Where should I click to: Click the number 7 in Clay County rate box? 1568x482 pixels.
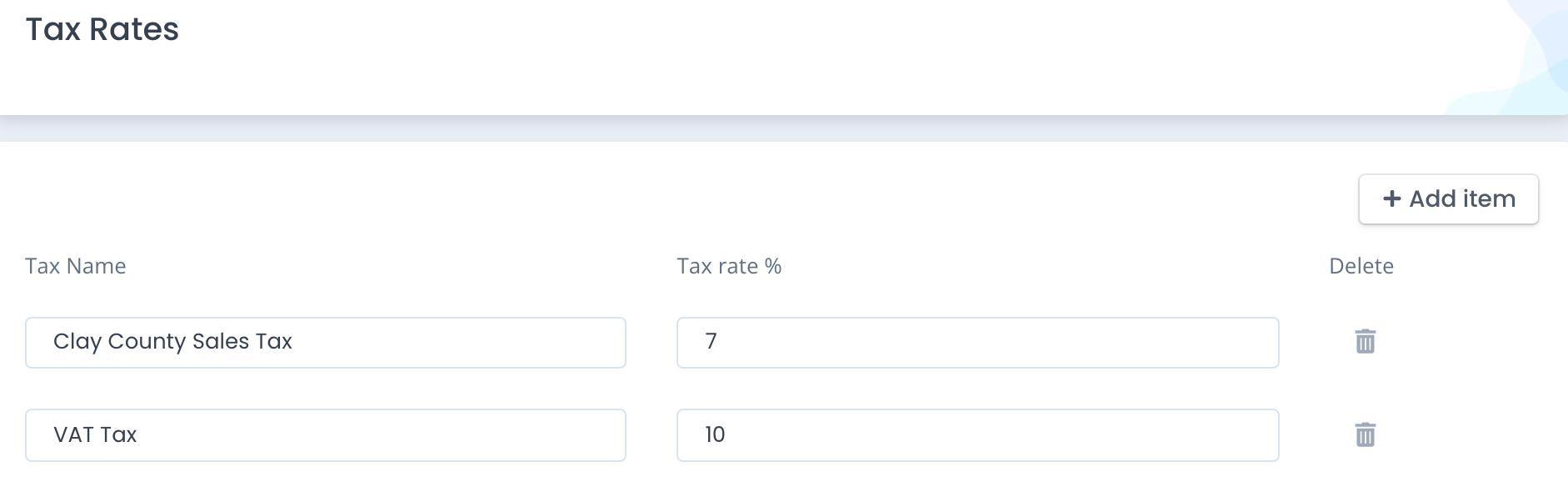[711, 341]
